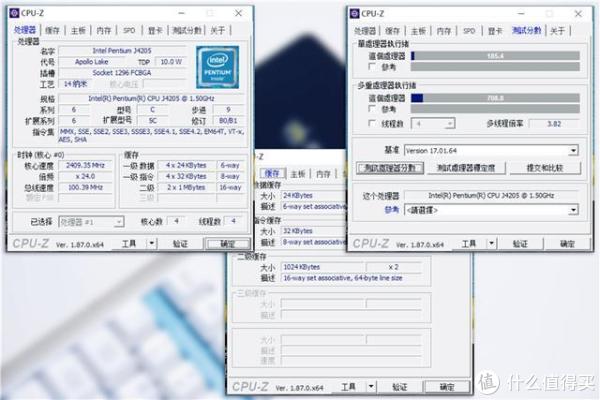
Task: Click the CPU-Z icon in right window title bar
Action: click(x=355, y=13)
